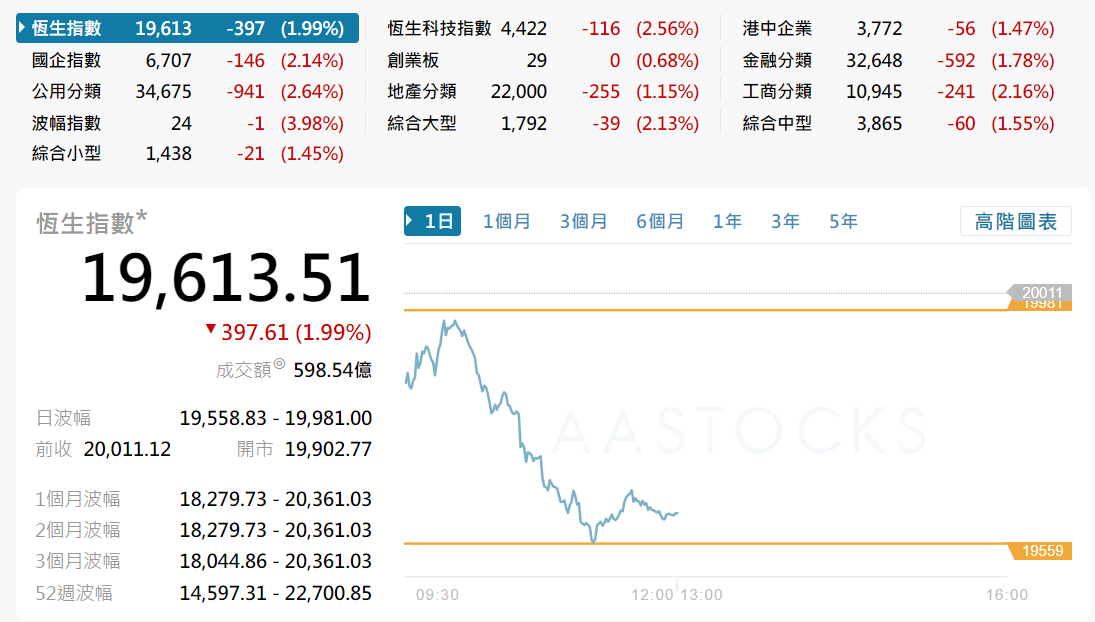Viewport: 1095px width, 622px height.
Task: Select the 6個月 chart period
Action: [x=660, y=221]
